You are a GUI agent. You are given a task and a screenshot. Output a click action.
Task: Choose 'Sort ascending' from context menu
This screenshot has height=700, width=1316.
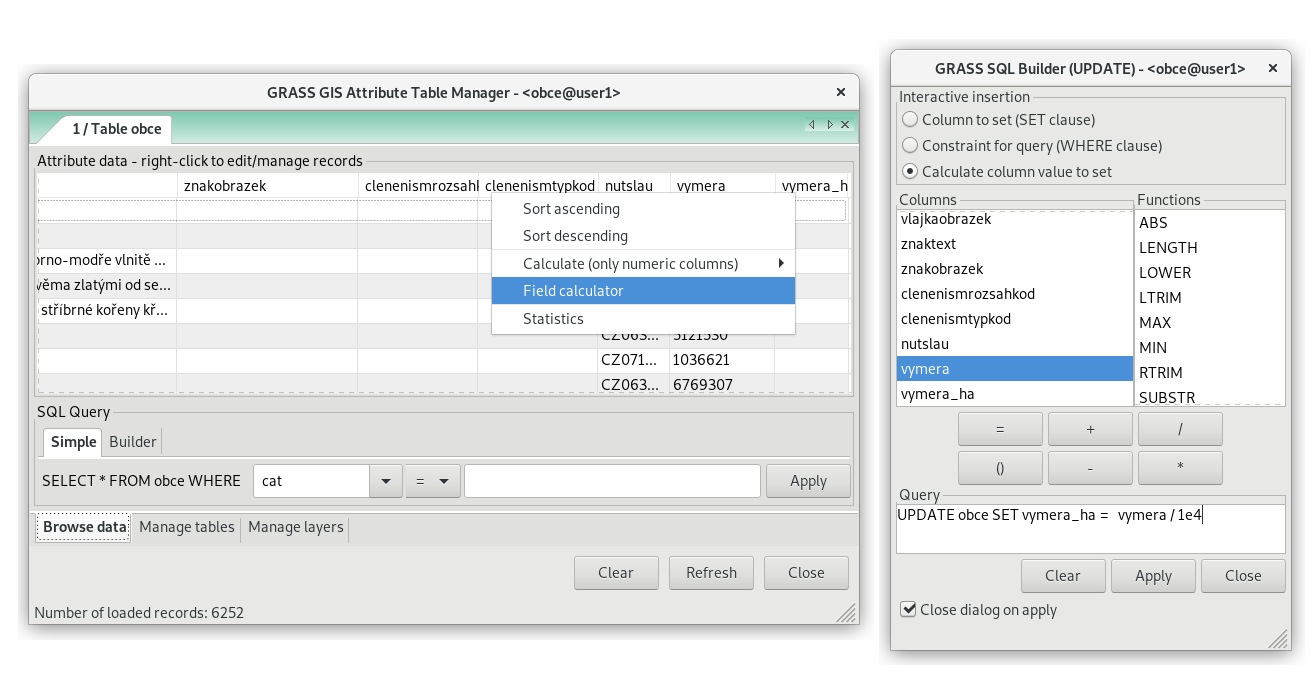pyautogui.click(x=643, y=209)
